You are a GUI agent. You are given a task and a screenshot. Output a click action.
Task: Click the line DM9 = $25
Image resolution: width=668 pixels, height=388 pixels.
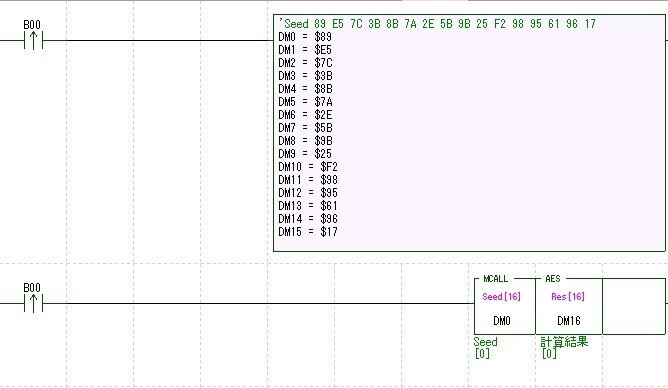pos(305,154)
